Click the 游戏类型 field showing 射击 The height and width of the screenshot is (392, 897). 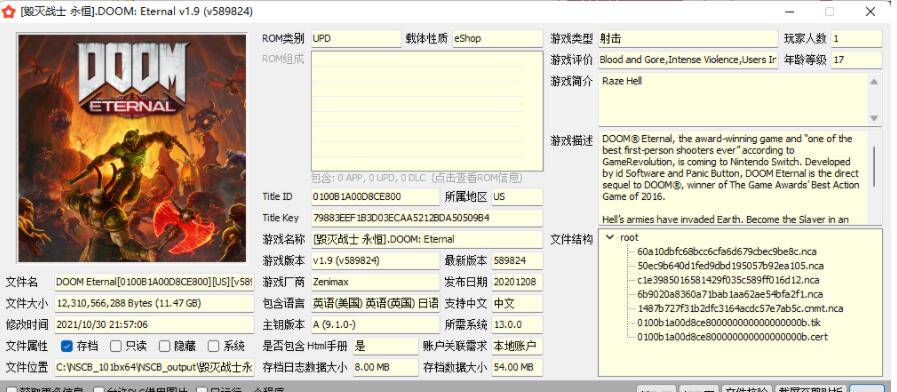(x=688, y=39)
